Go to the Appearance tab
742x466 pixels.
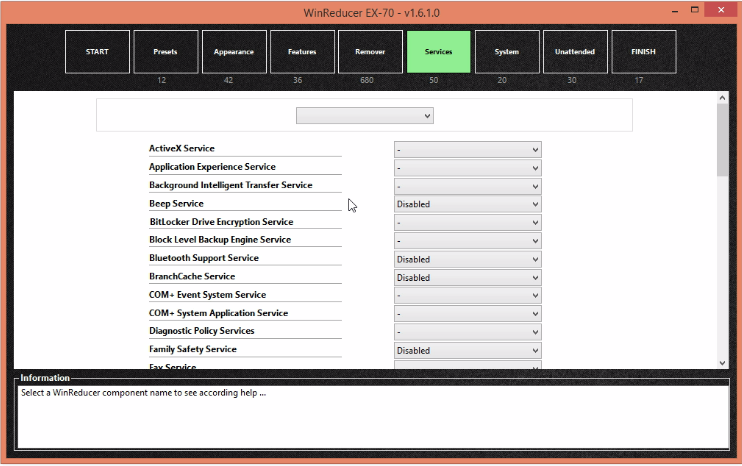pos(234,52)
